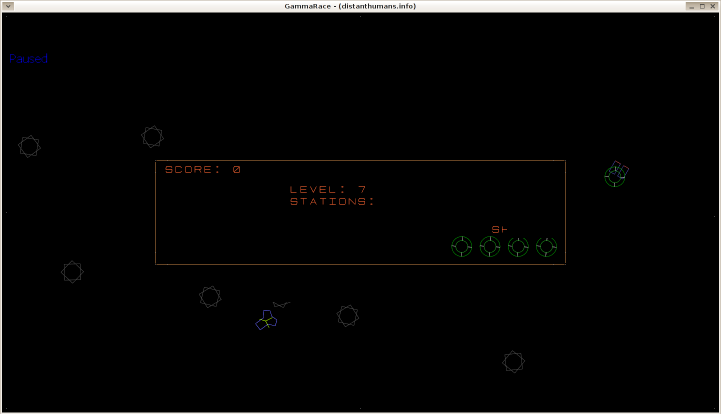Image resolution: width=721 pixels, height=414 pixels.
Task: Click the SCORE: 0 readout
Action: (203, 170)
